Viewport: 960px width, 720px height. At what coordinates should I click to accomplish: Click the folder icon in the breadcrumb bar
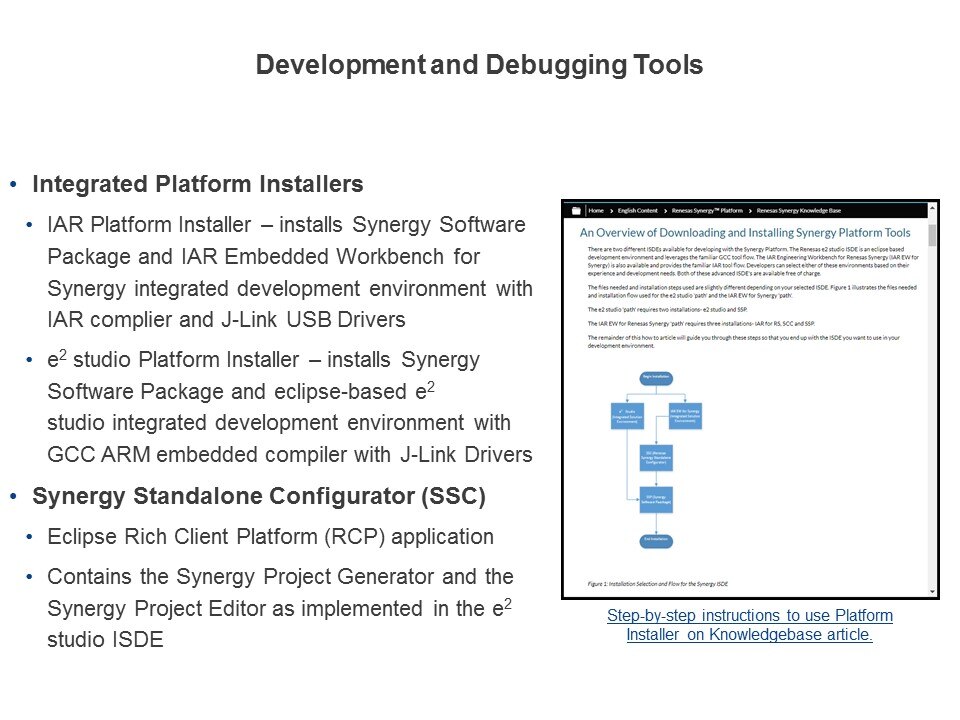click(575, 211)
